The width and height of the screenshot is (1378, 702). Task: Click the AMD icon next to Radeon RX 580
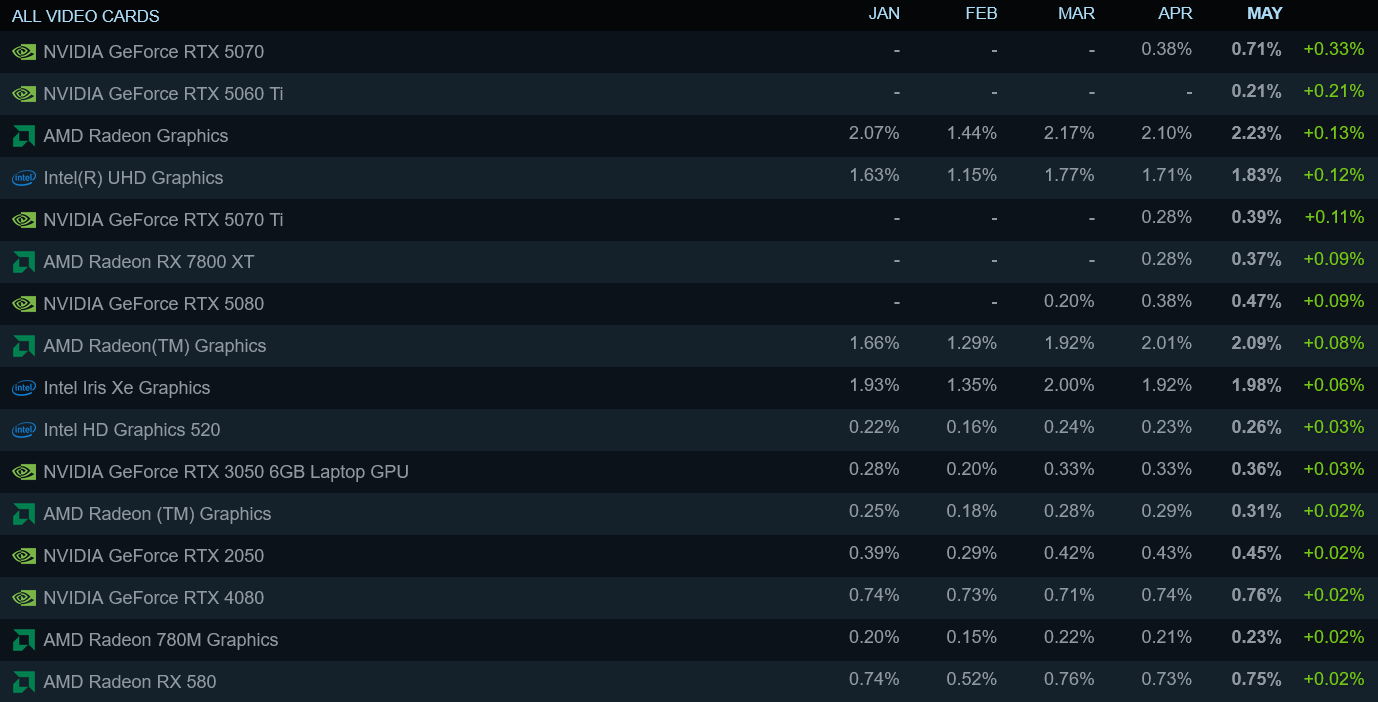point(24,682)
